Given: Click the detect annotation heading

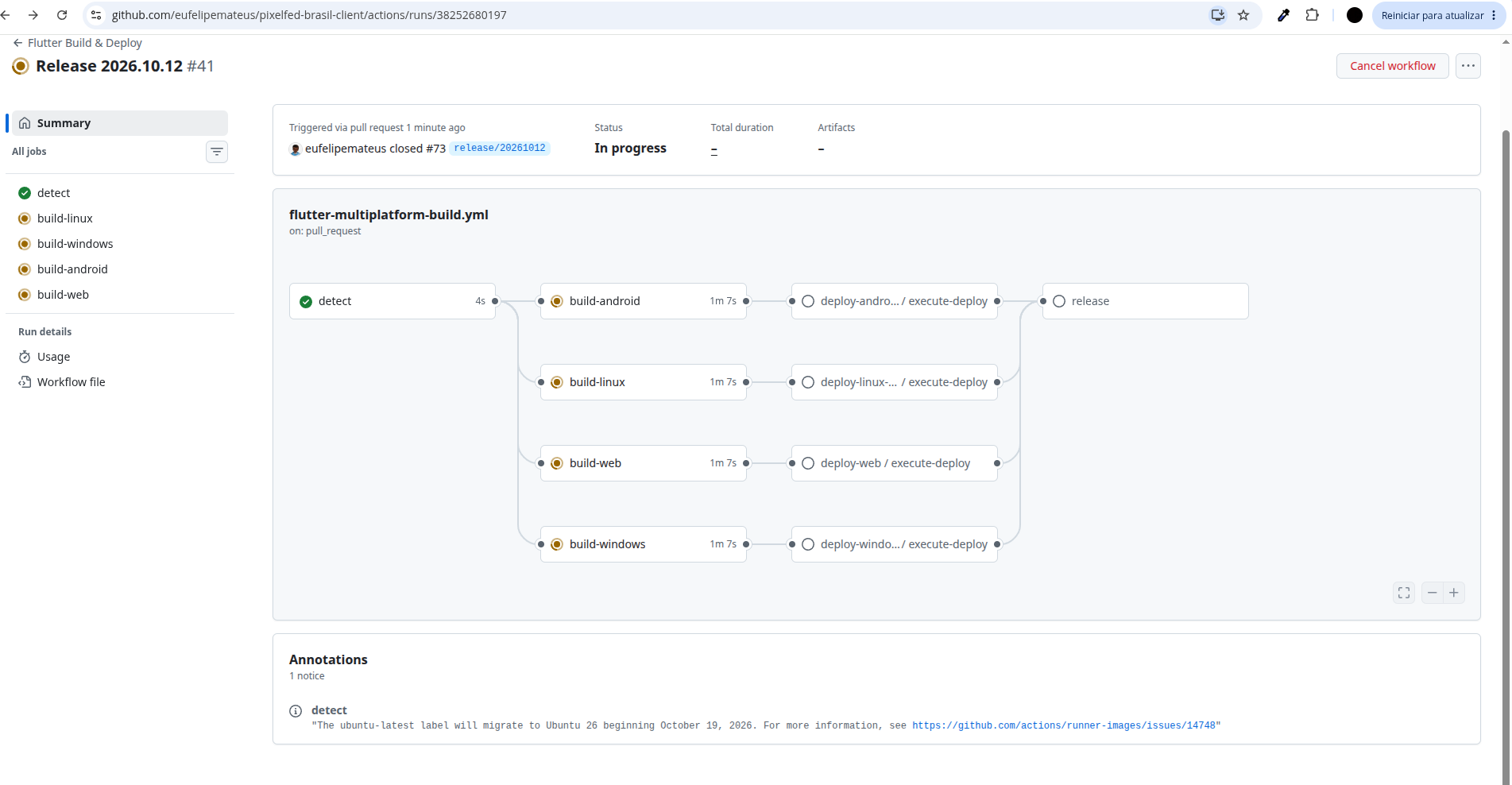Looking at the screenshot, I should (x=329, y=710).
